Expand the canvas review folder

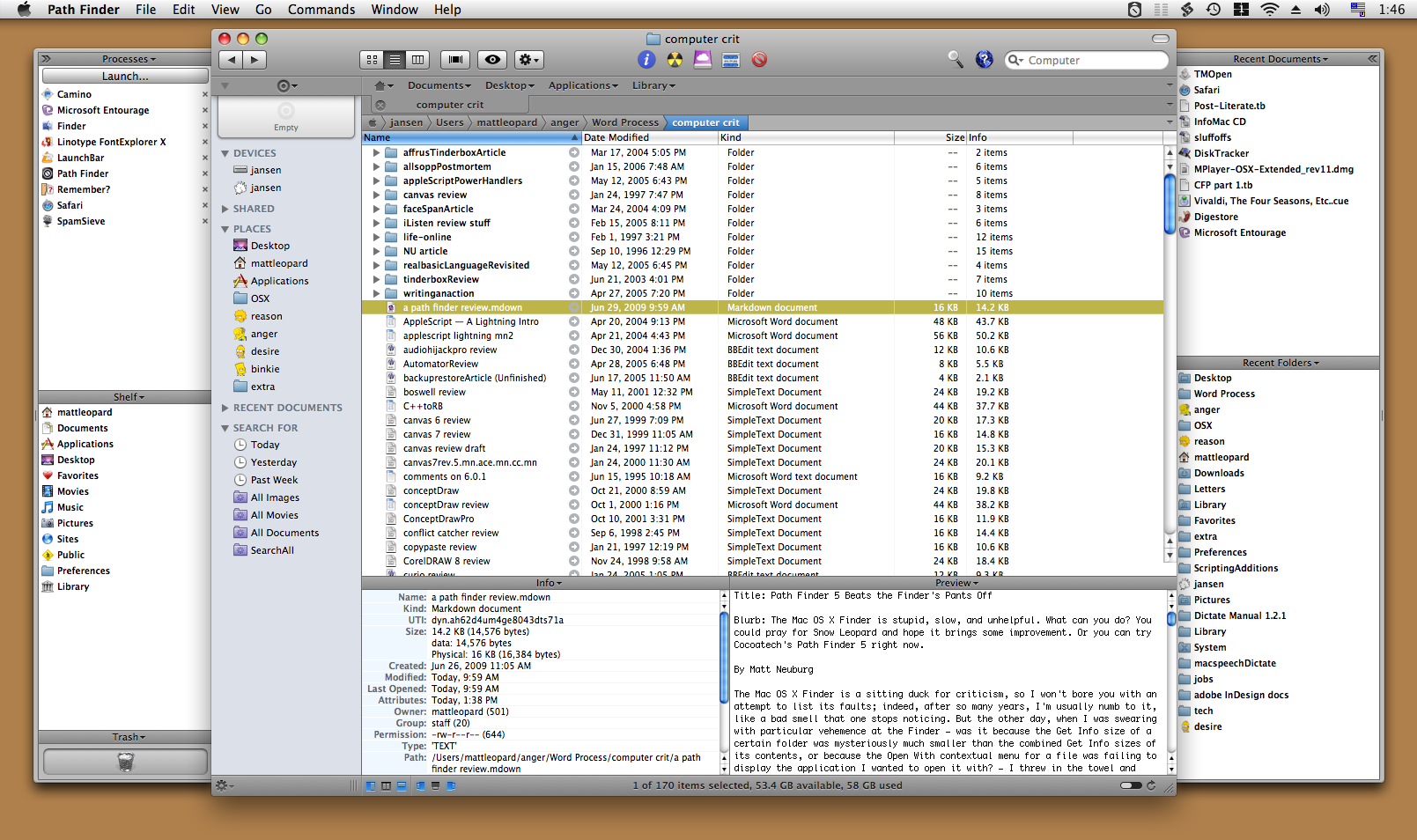click(x=376, y=195)
